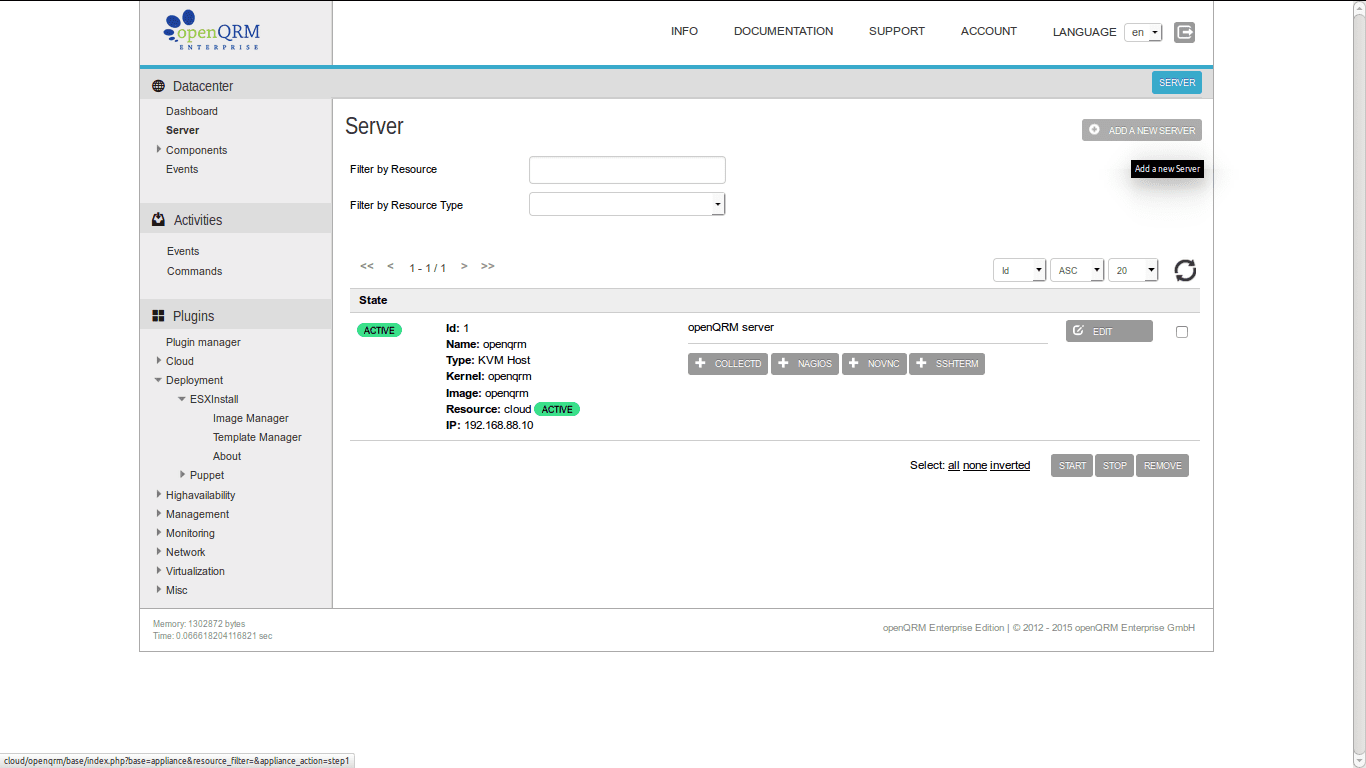Screen dimensions: 1366x768
Task: Go to first page with << link
Action: pyautogui.click(x=367, y=266)
